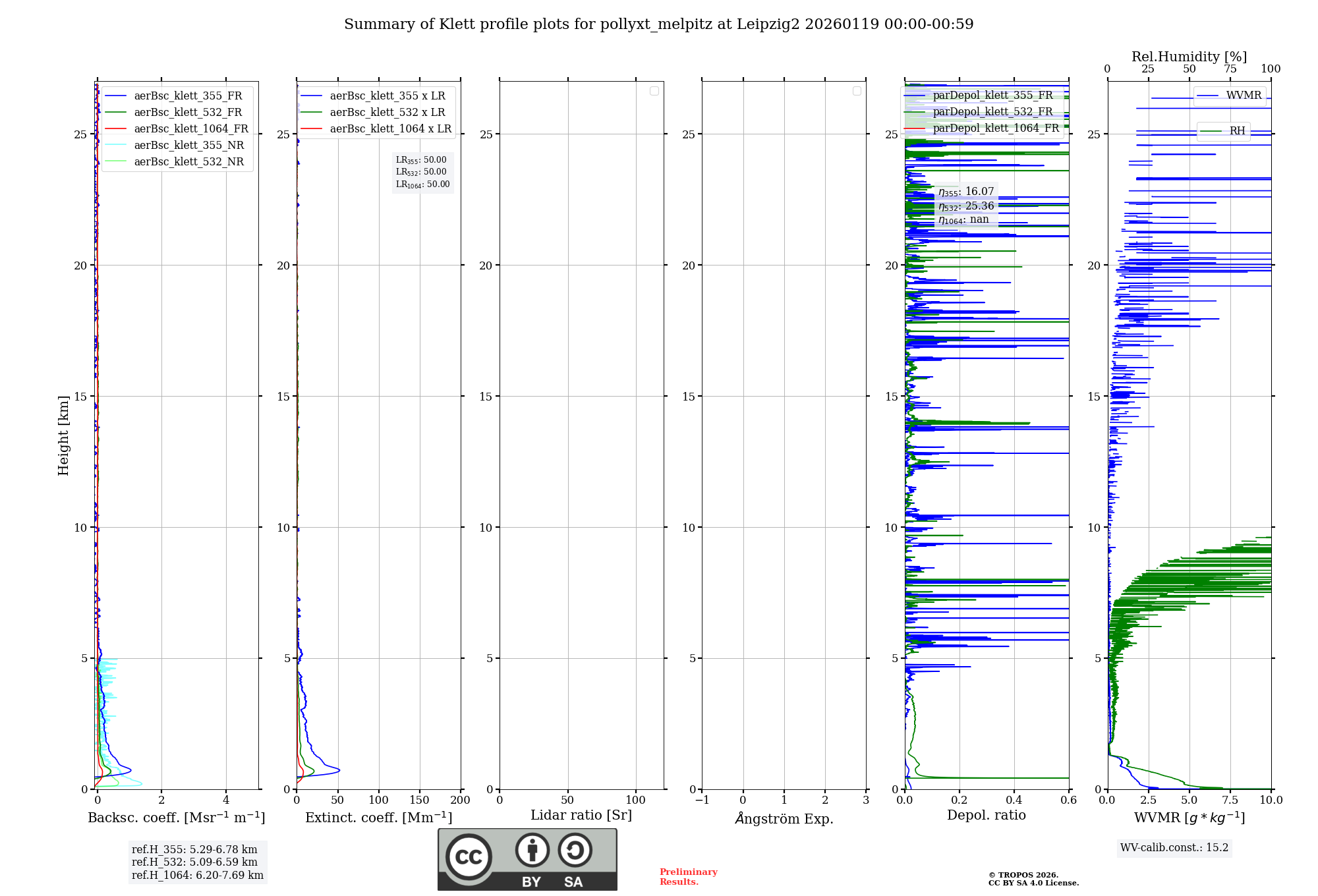Click the ShareAlike SA circular arrow icon
The image size is (1318, 896).
(x=575, y=851)
